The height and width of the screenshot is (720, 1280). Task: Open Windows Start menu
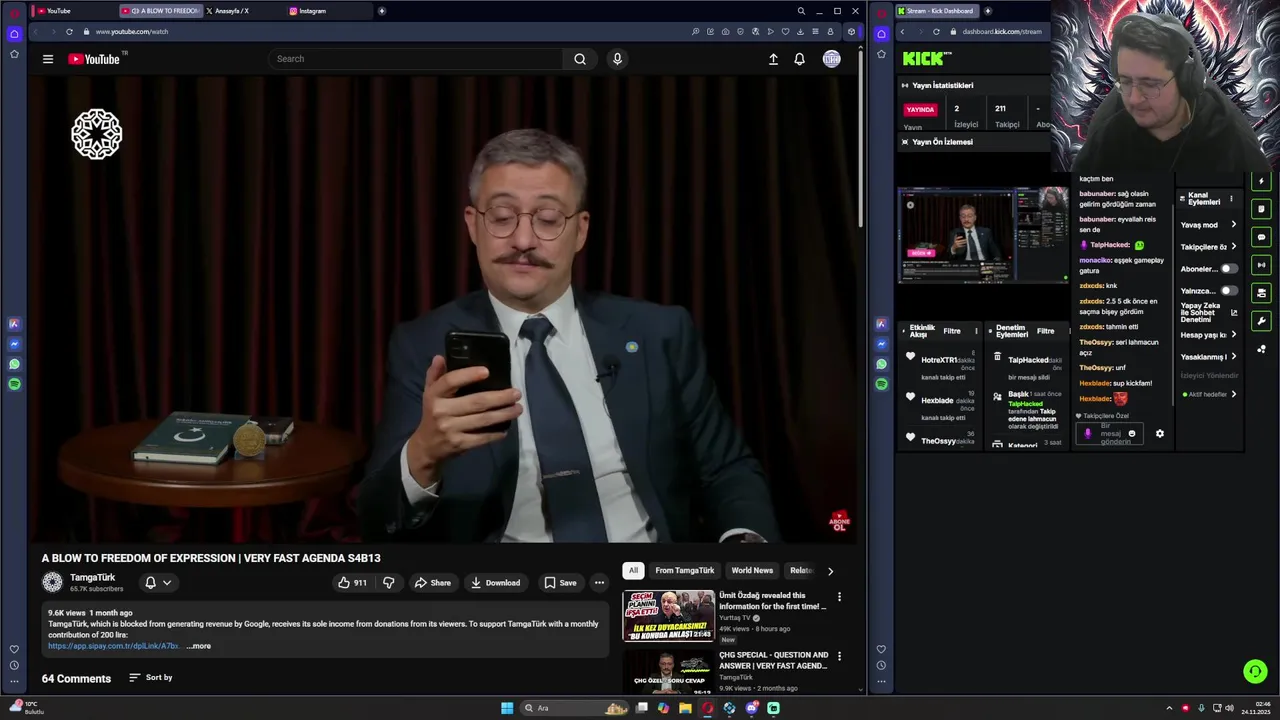pos(507,708)
